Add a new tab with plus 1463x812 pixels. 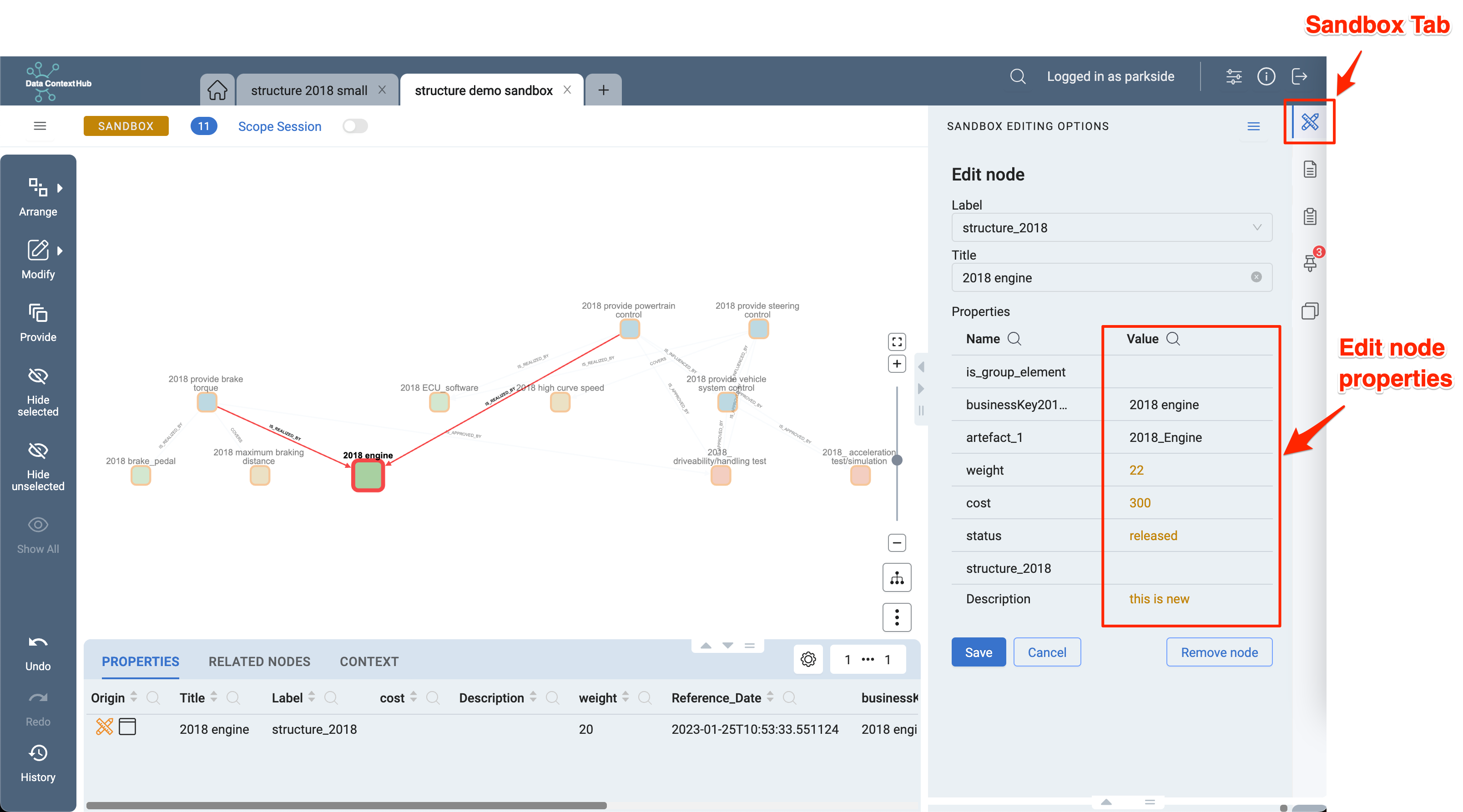pyautogui.click(x=603, y=90)
